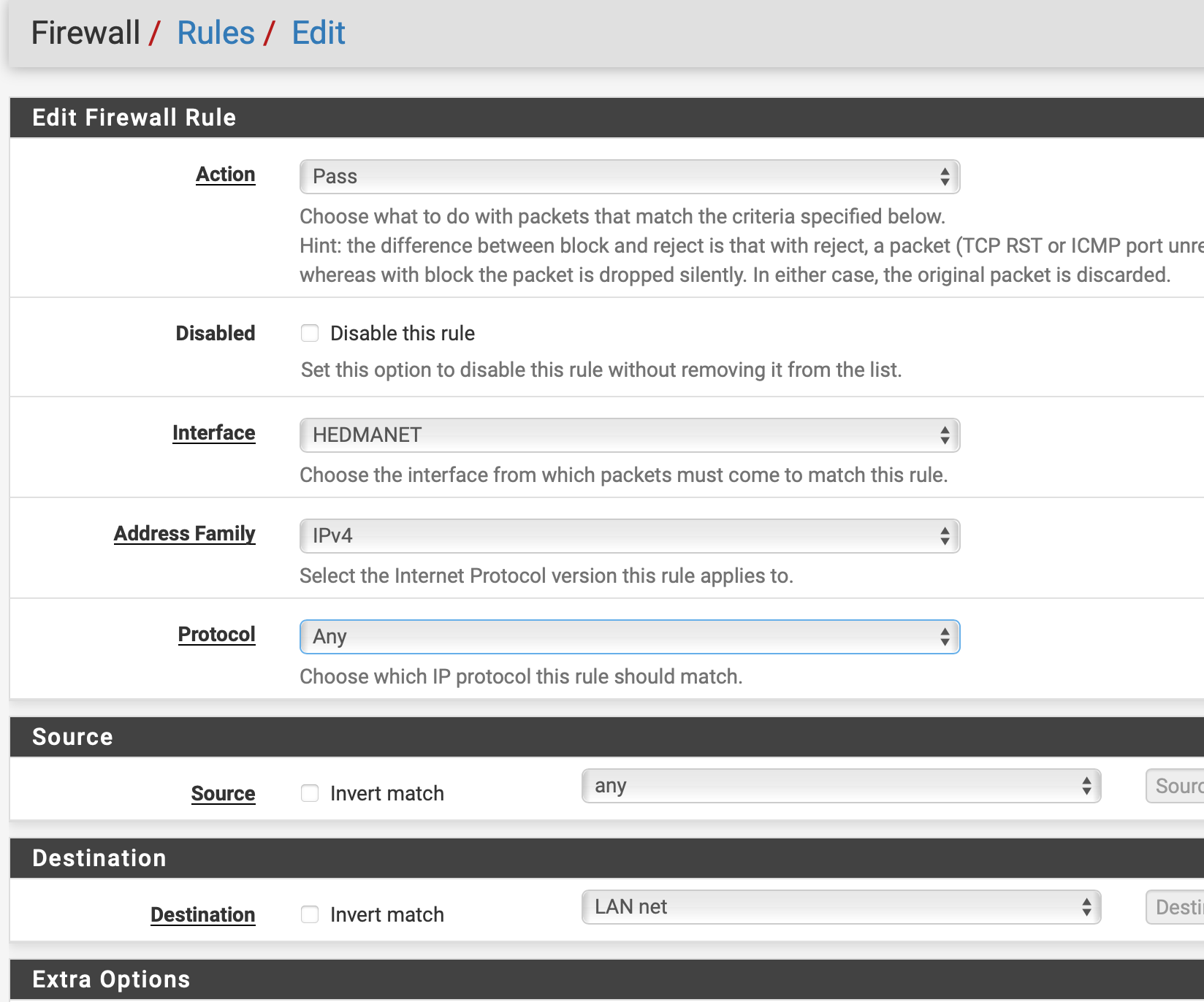
Task: Open the Destination dropdown showing LAN net
Action: pos(840,908)
